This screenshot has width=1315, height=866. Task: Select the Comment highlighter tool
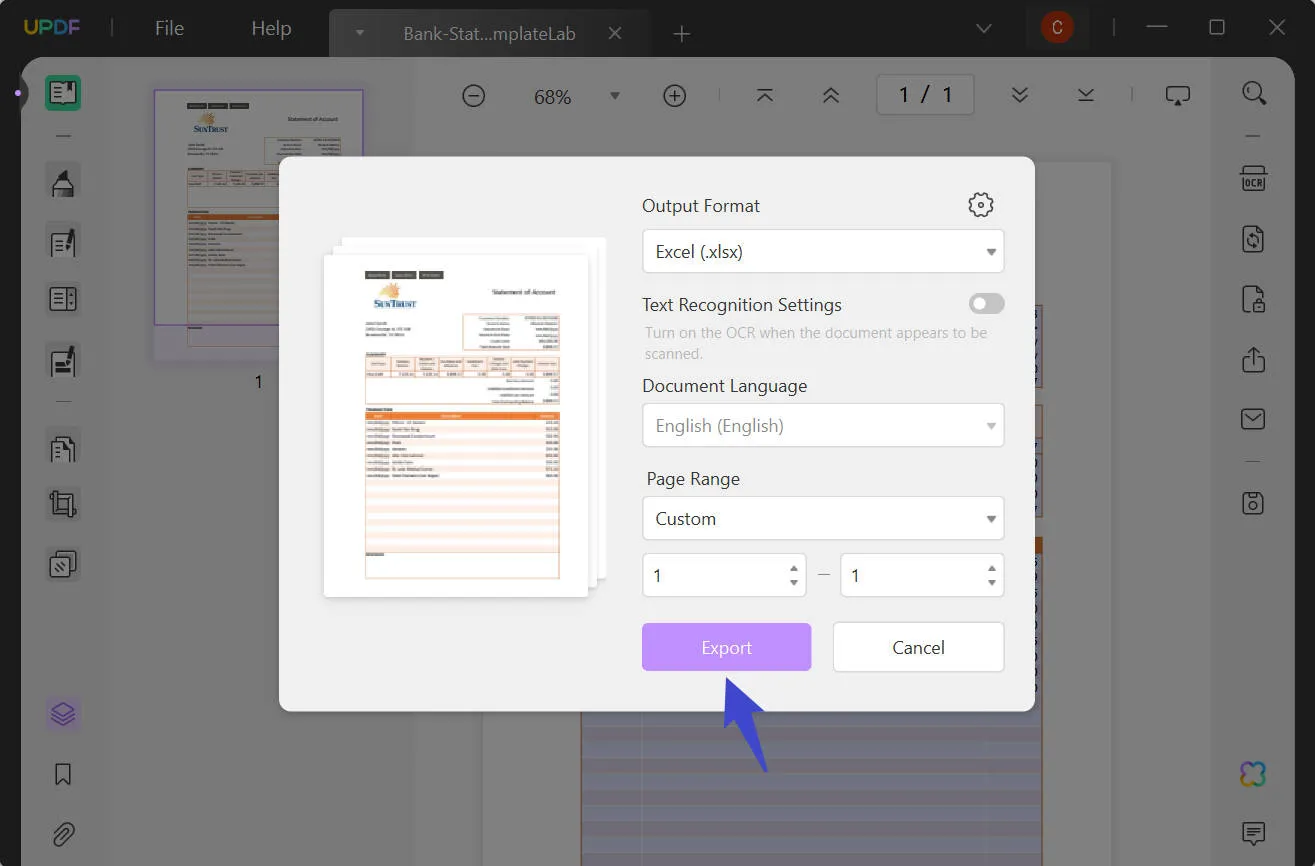pyautogui.click(x=63, y=182)
